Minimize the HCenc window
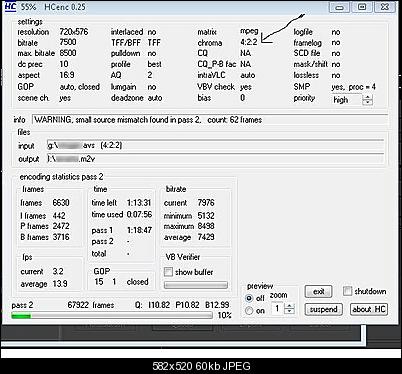 coord(339,7)
